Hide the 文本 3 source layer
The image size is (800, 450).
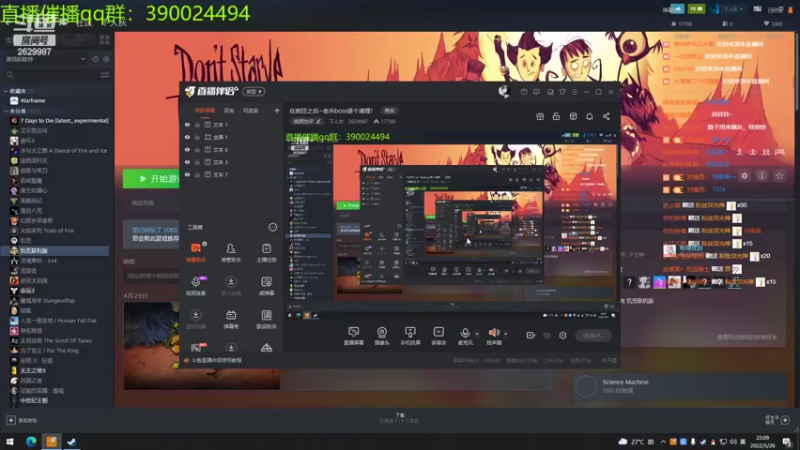click(x=187, y=162)
